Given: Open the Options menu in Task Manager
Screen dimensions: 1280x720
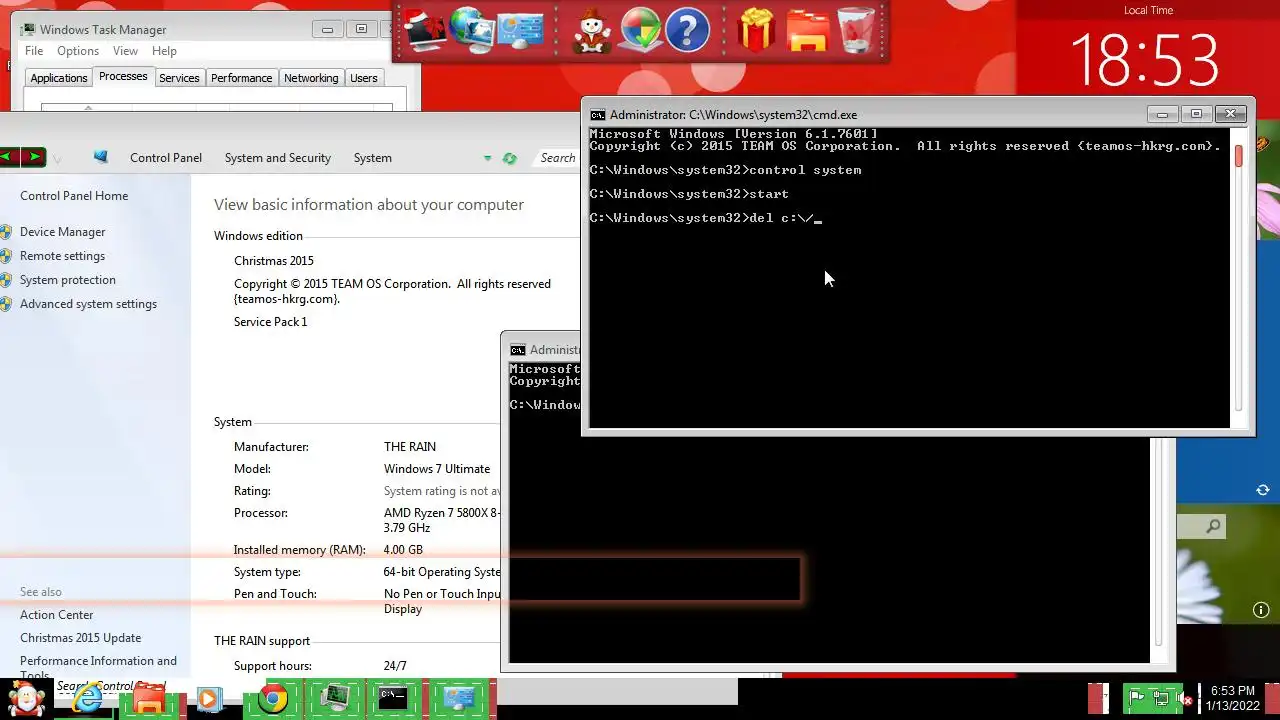Looking at the screenshot, I should (x=78, y=51).
